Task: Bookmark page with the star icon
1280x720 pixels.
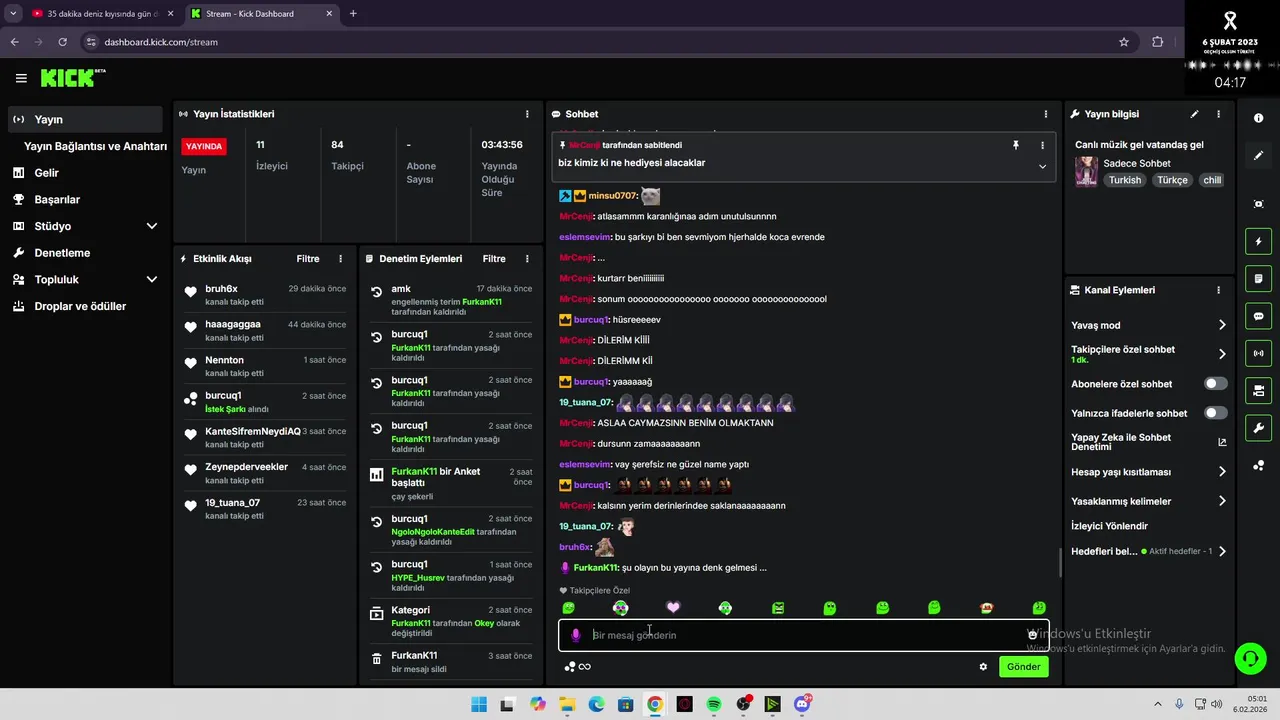Action: 1124,42
